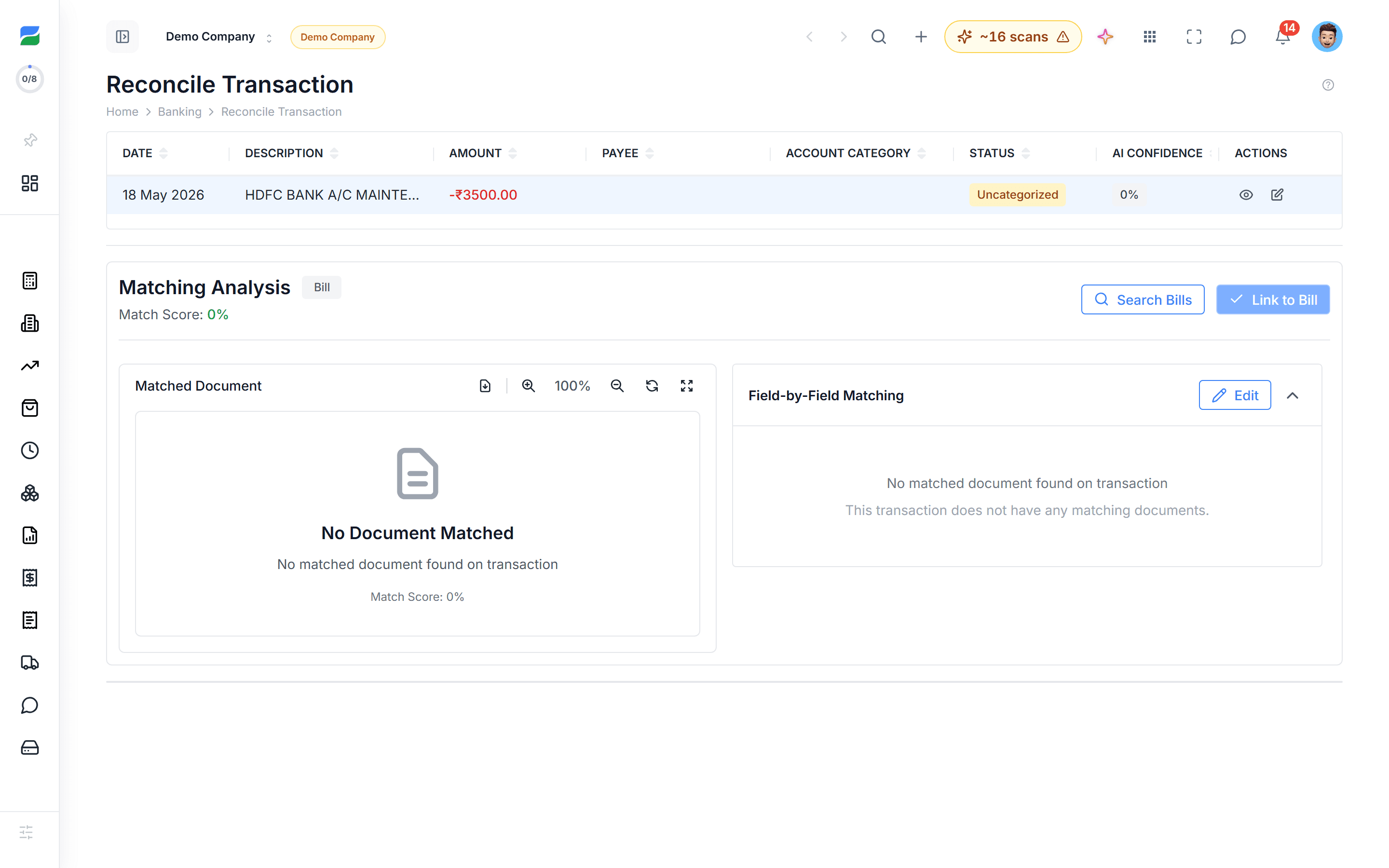Open the trending chart icon in sidebar
The image size is (1389, 868).
click(x=30, y=366)
